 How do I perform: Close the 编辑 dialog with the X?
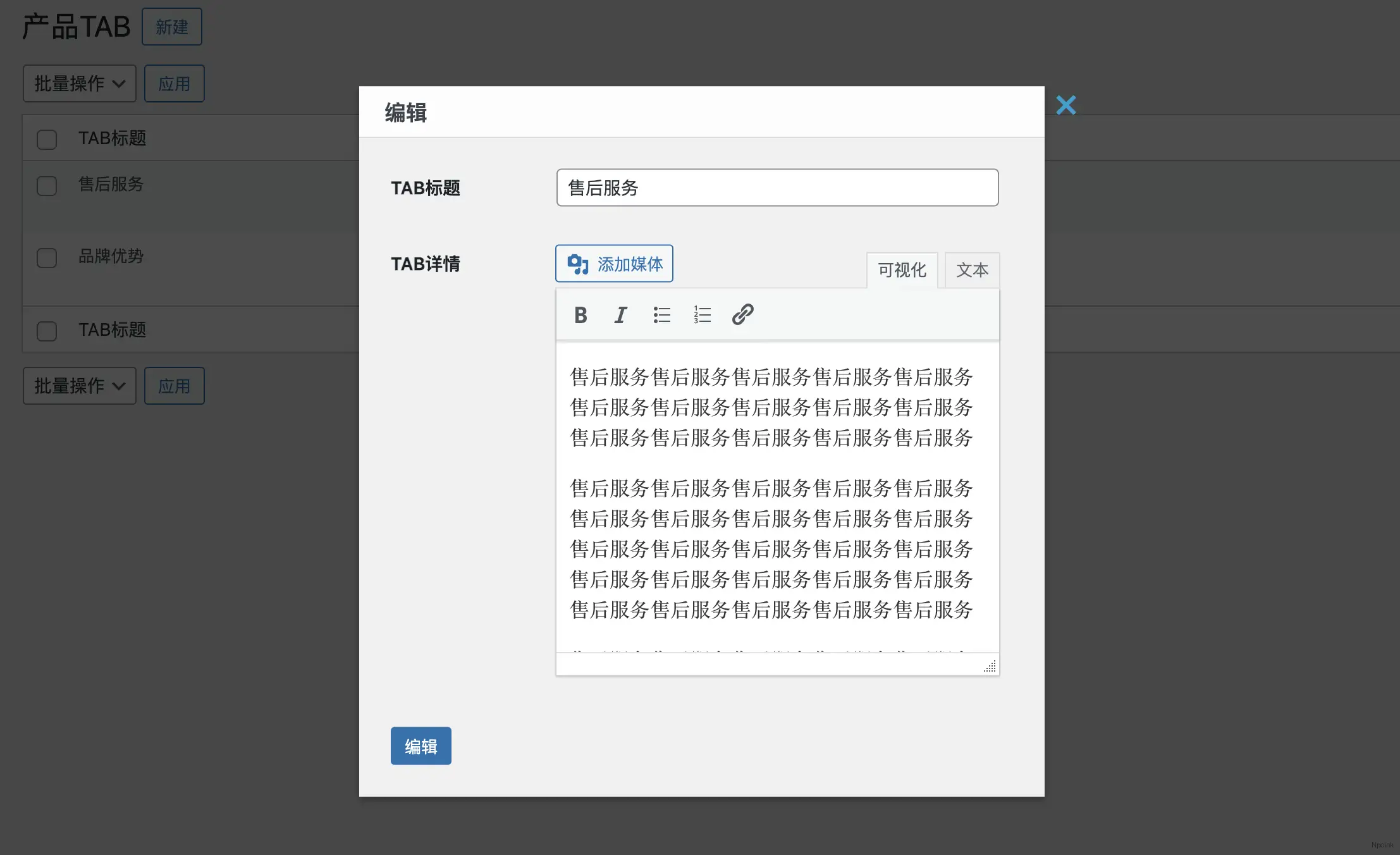pos(1066,104)
